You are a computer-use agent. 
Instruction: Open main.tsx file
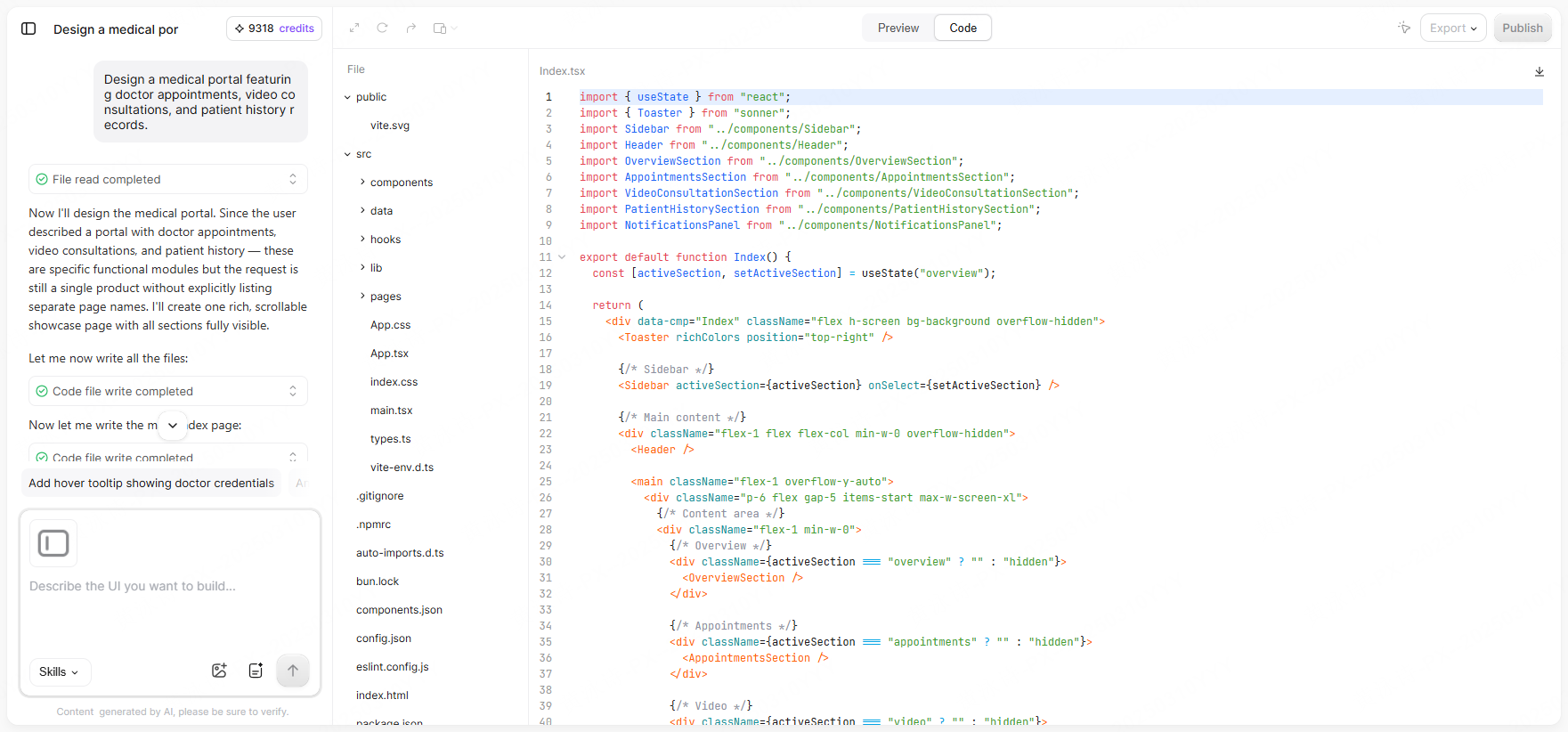[391, 411]
